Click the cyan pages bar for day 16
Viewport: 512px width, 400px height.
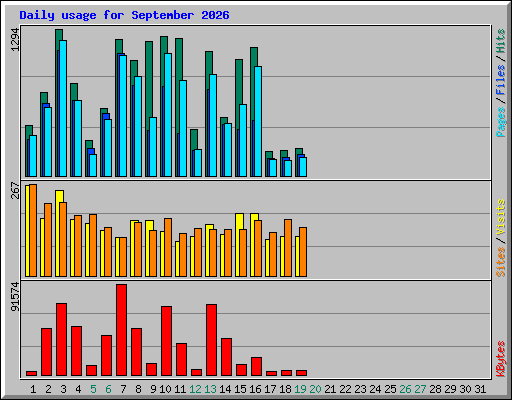[x=258, y=121]
